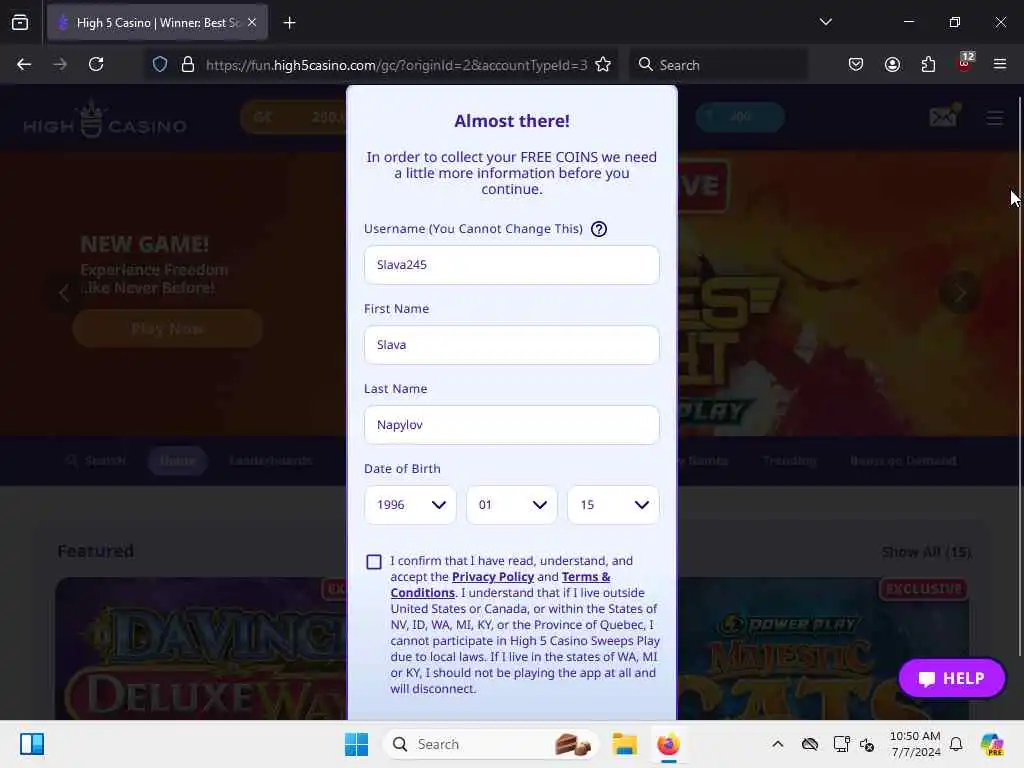Go to previous banner slide arrow
This screenshot has width=1024, height=768.
click(x=64, y=293)
